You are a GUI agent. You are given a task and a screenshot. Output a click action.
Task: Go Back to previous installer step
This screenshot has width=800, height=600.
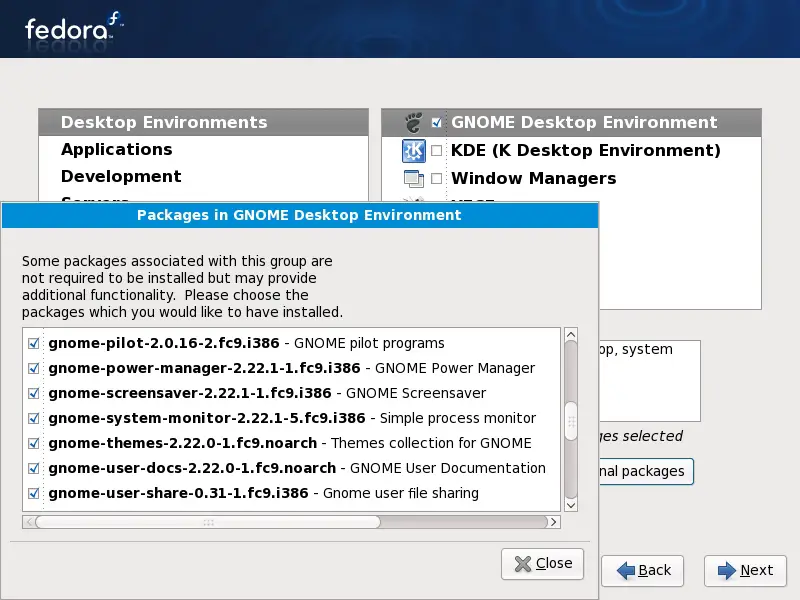pos(643,570)
